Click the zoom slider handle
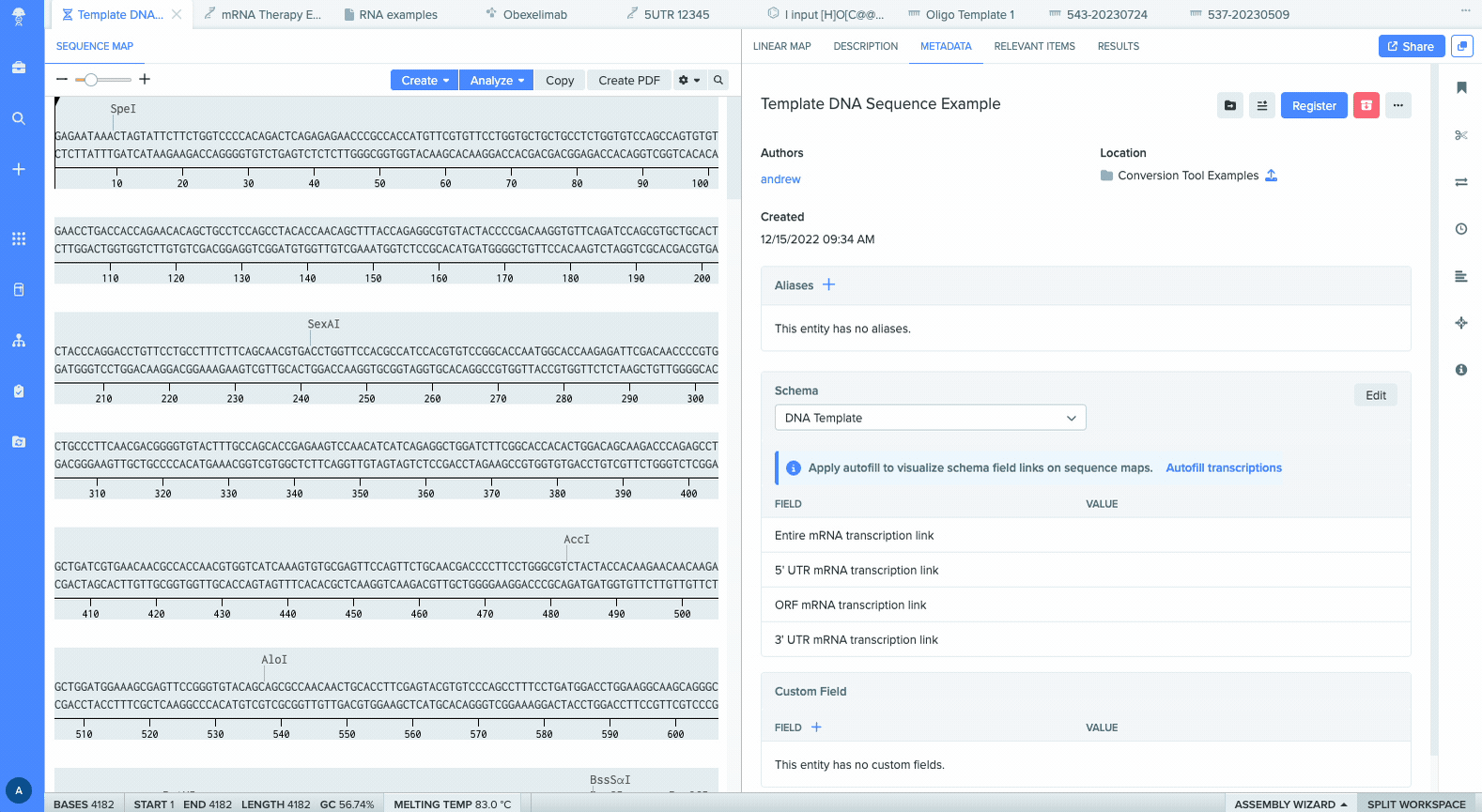This screenshot has width=1482, height=812. pyautogui.click(x=91, y=80)
